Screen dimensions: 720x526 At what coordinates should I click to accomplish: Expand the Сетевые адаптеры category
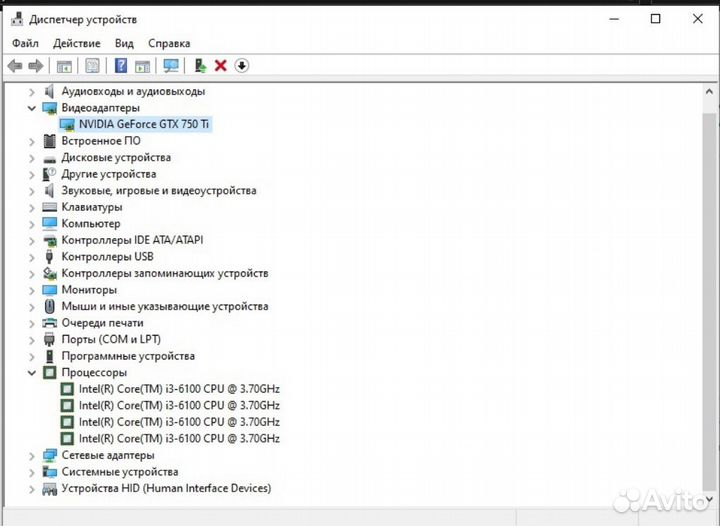[31, 456]
